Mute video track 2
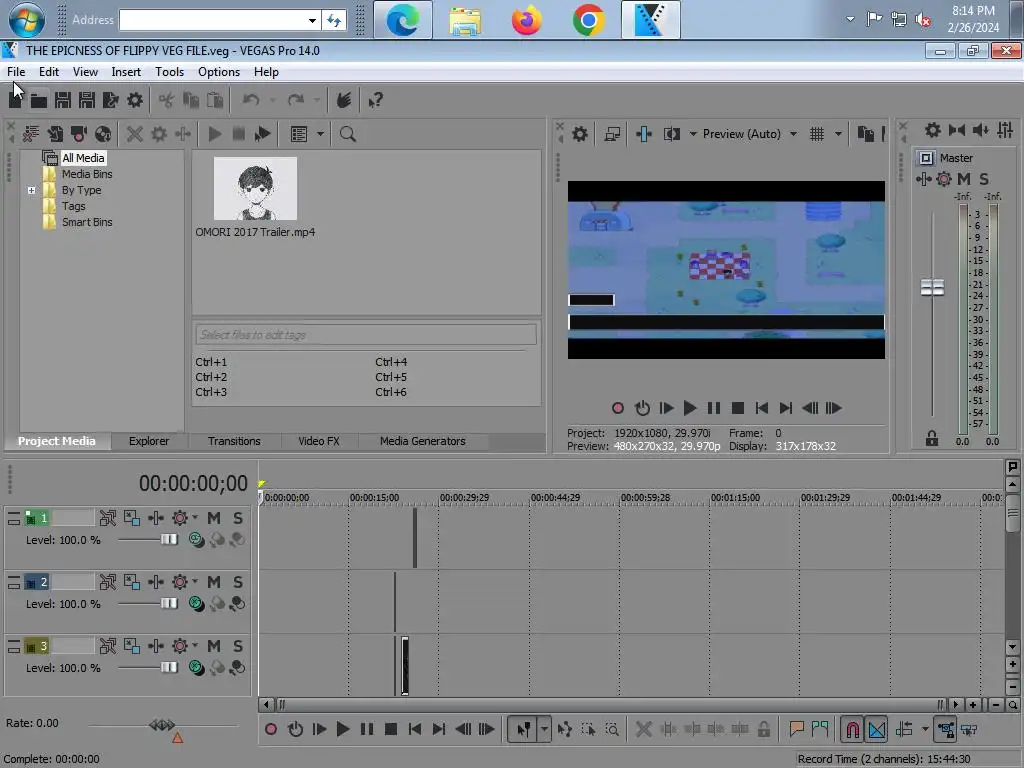 click(x=214, y=582)
